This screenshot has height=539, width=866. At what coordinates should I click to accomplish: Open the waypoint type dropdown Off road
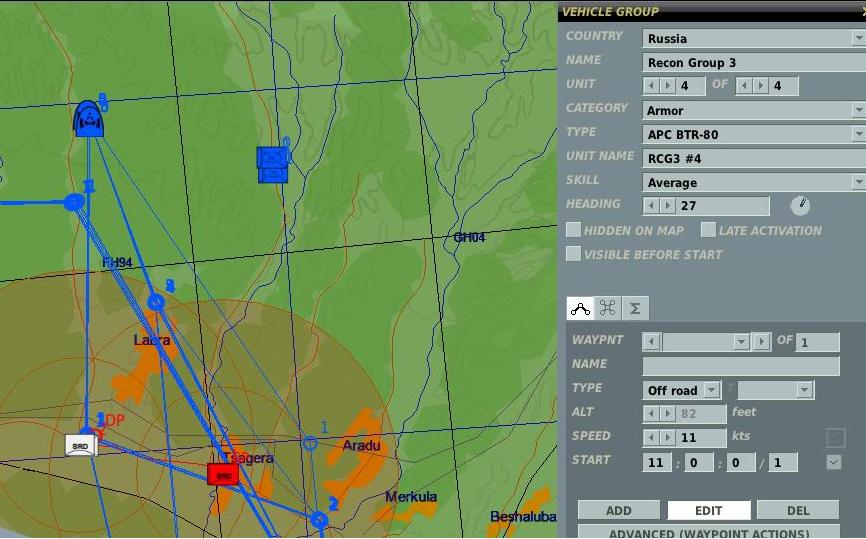682,390
